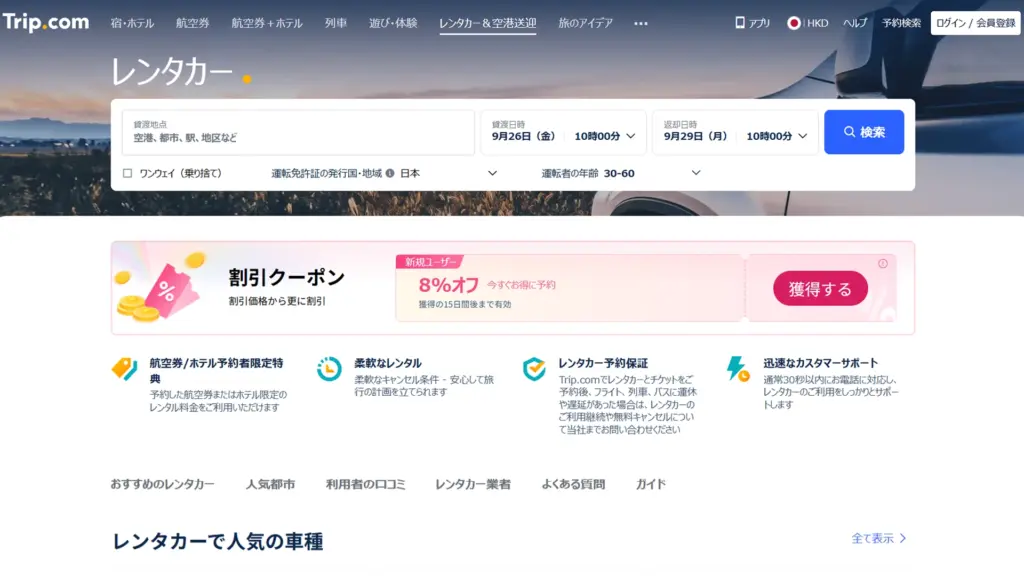The width and height of the screenshot is (1024, 576).
Task: Go to the 宿・ホテル menu item
Action: [x=131, y=22]
